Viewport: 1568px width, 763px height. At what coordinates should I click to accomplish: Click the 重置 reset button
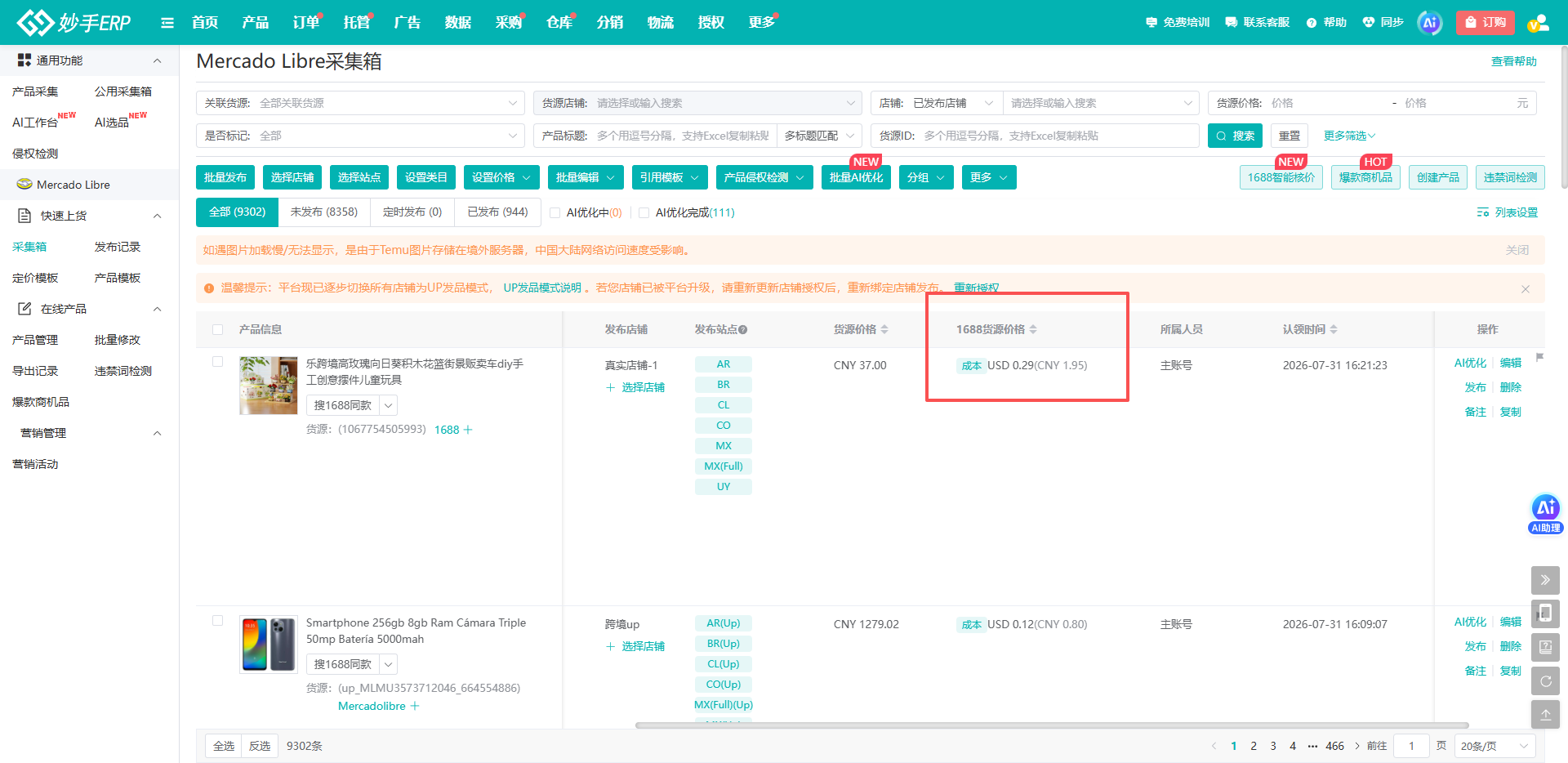coord(1290,136)
